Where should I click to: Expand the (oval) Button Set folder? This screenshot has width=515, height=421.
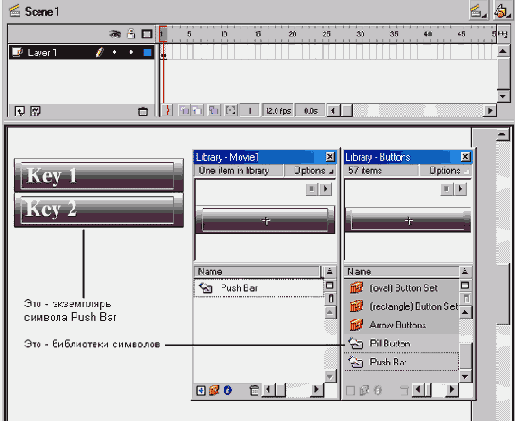(x=356, y=288)
